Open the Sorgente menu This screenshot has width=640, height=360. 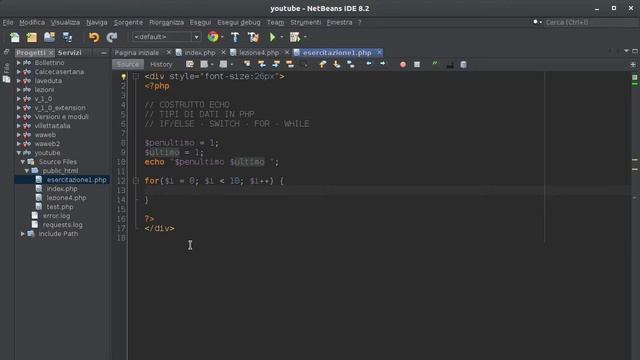[x=128, y=22]
